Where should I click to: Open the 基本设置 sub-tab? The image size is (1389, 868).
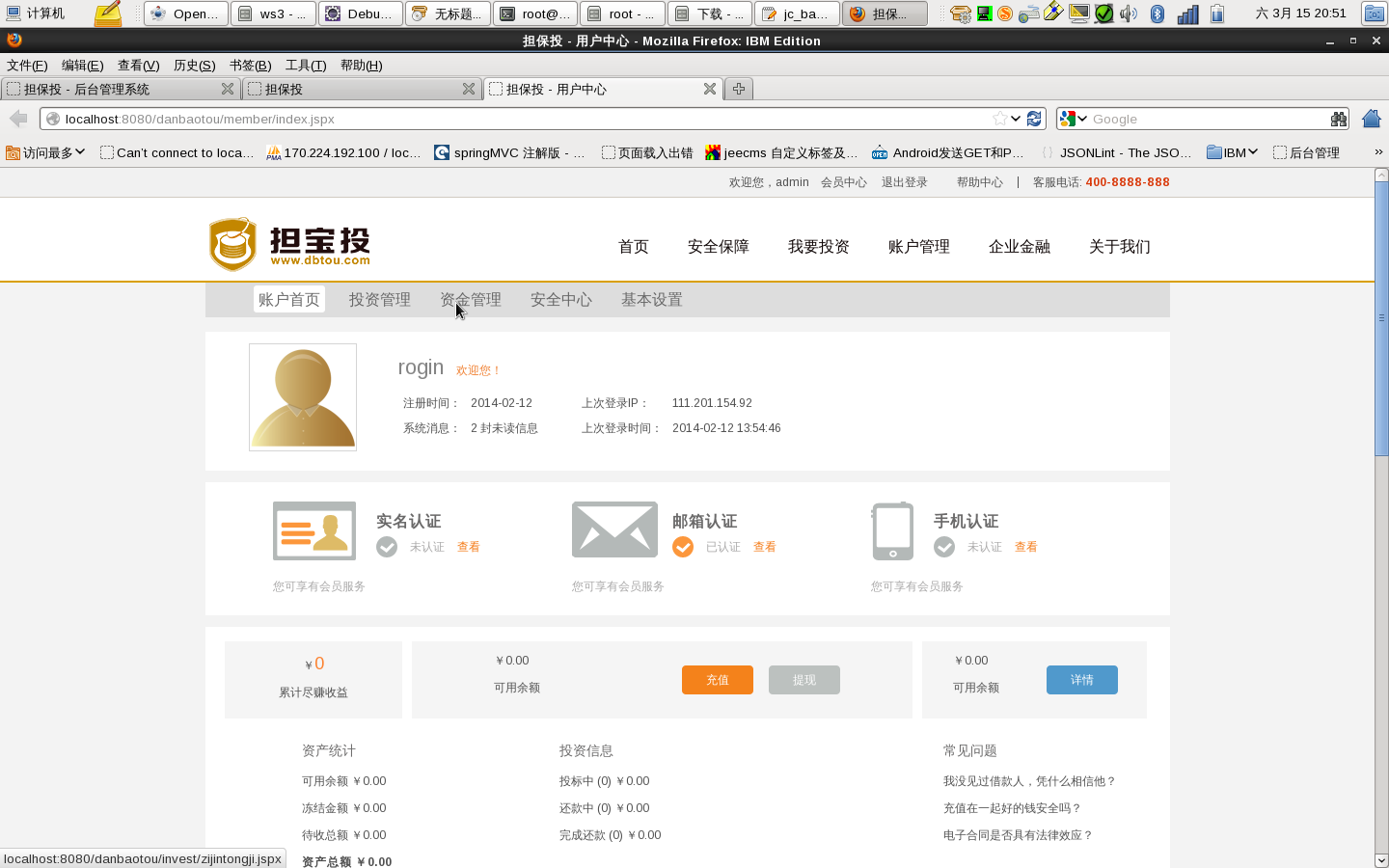pos(652,300)
